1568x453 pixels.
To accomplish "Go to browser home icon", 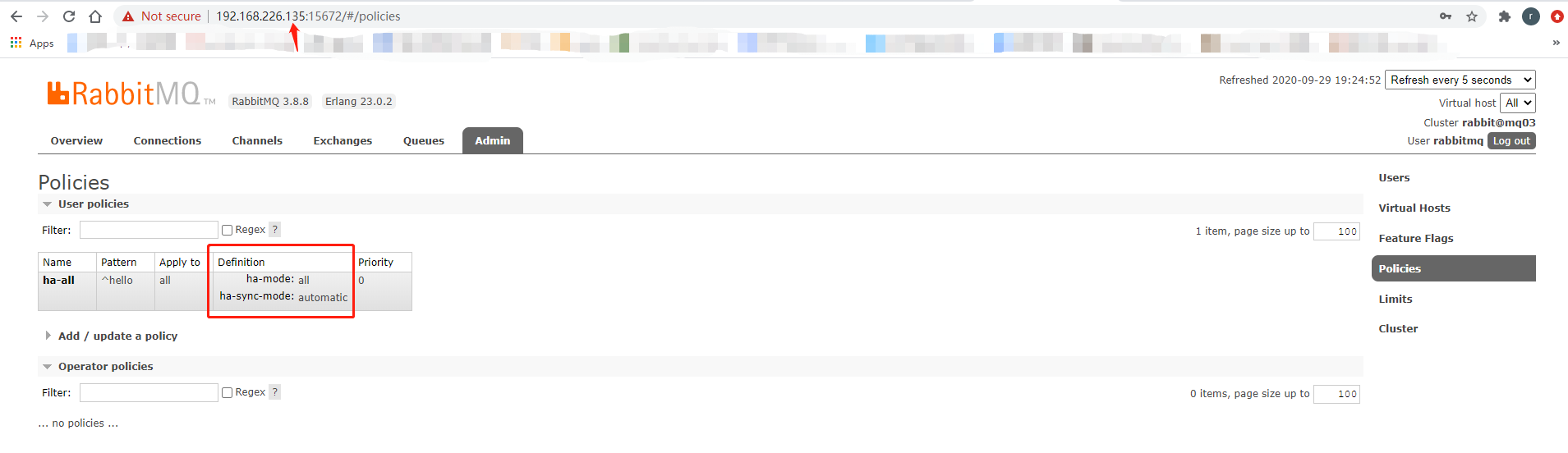I will [x=95, y=16].
